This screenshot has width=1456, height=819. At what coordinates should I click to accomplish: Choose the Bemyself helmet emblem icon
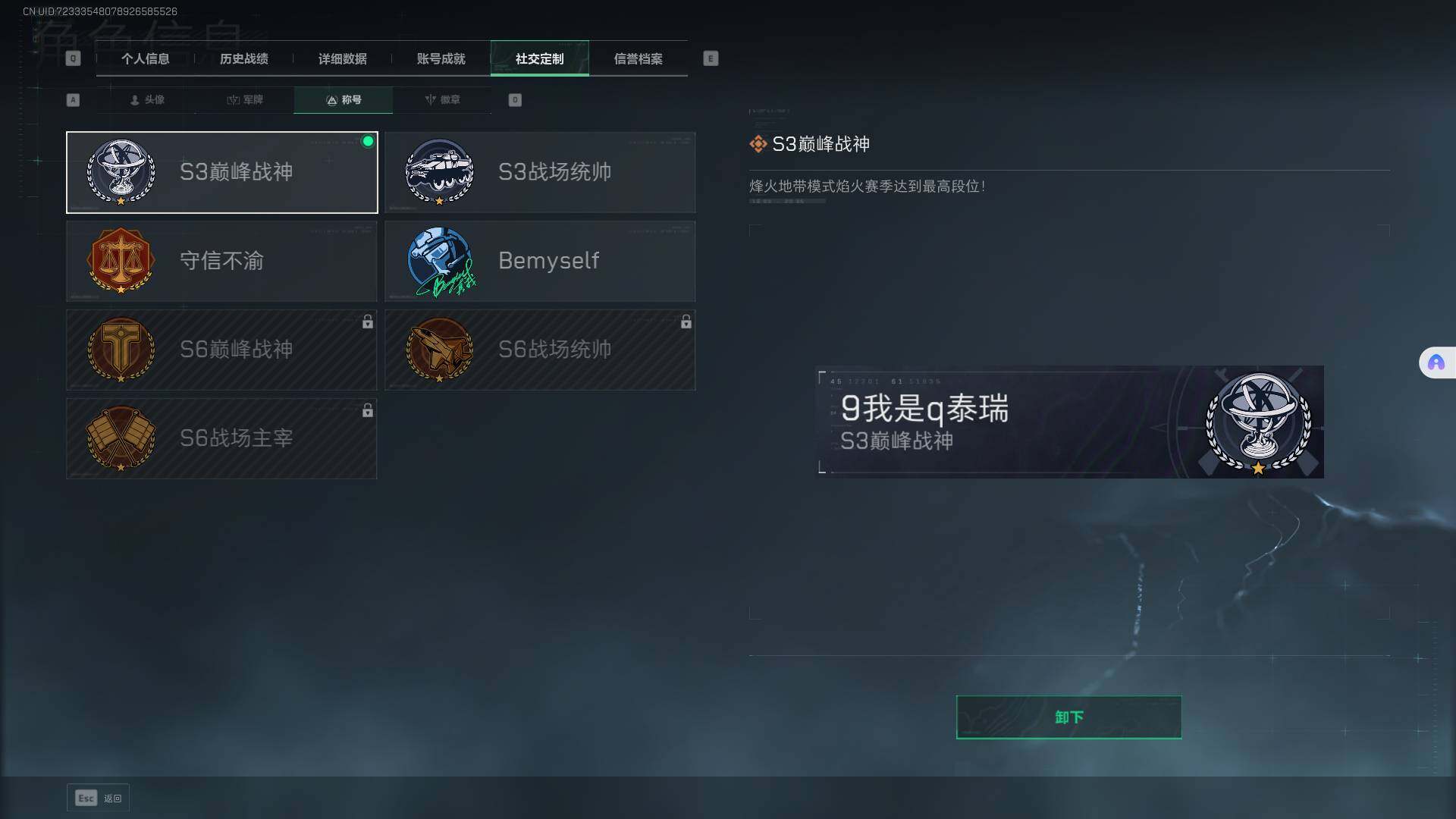point(441,262)
